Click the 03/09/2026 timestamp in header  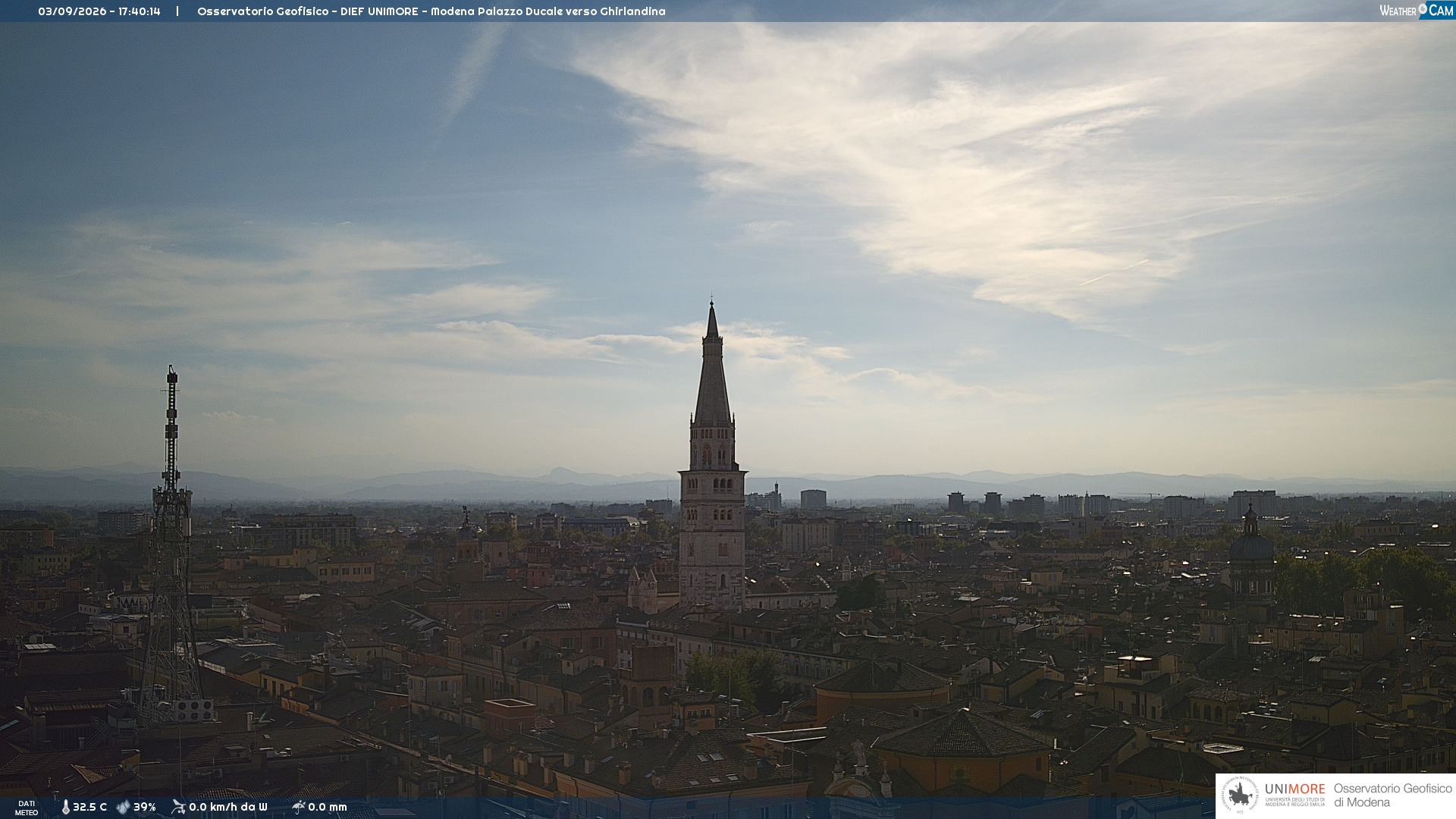pyautogui.click(x=73, y=11)
